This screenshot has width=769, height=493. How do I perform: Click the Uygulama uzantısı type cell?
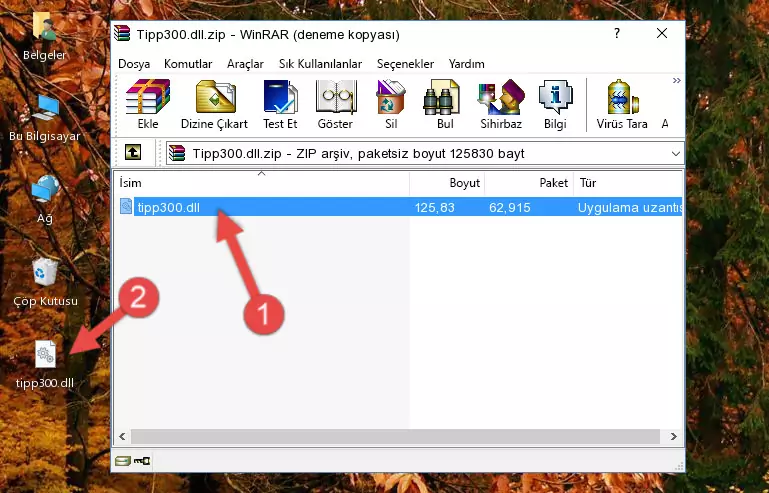tap(630, 208)
